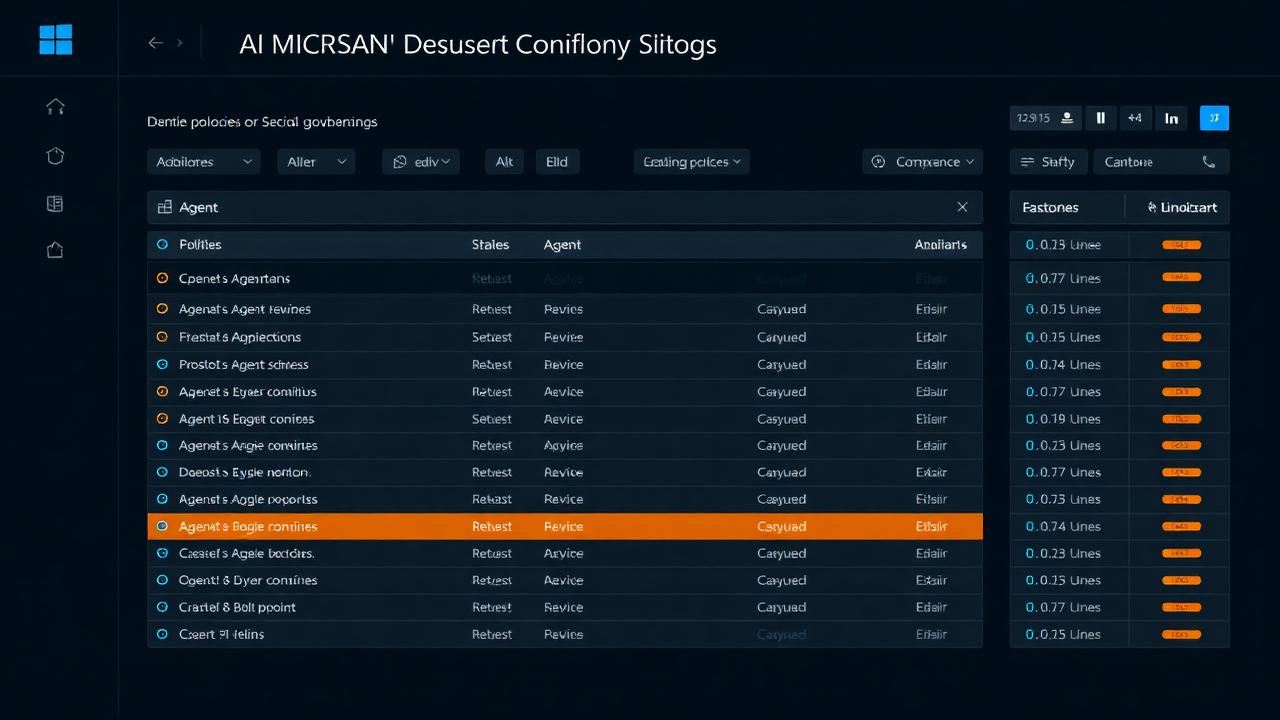Click the Ogent! & Dyer comiines policy name
This screenshot has width=1280, height=720.
coord(248,580)
